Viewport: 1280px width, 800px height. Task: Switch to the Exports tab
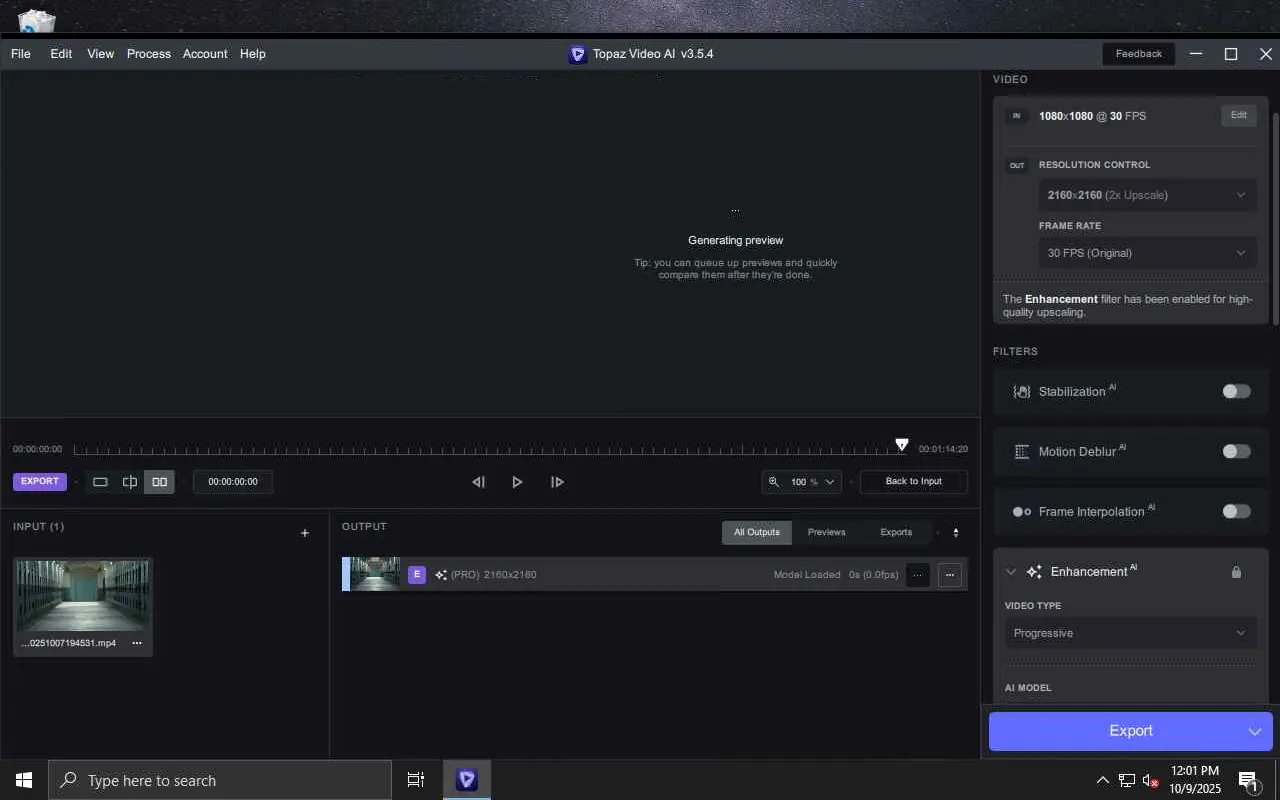click(x=896, y=533)
